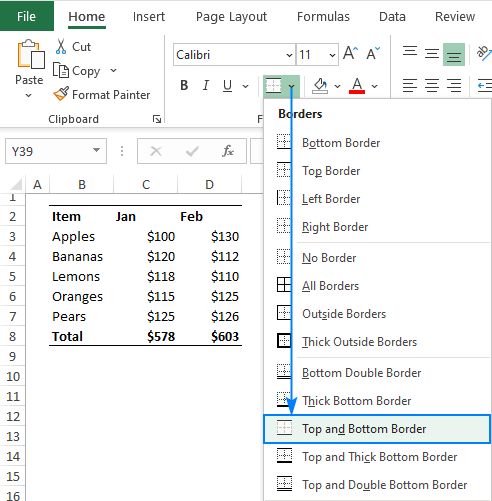Viewport: 492px width, 501px height.
Task: Open Clipboard dialog launcher
Action: click(x=157, y=119)
